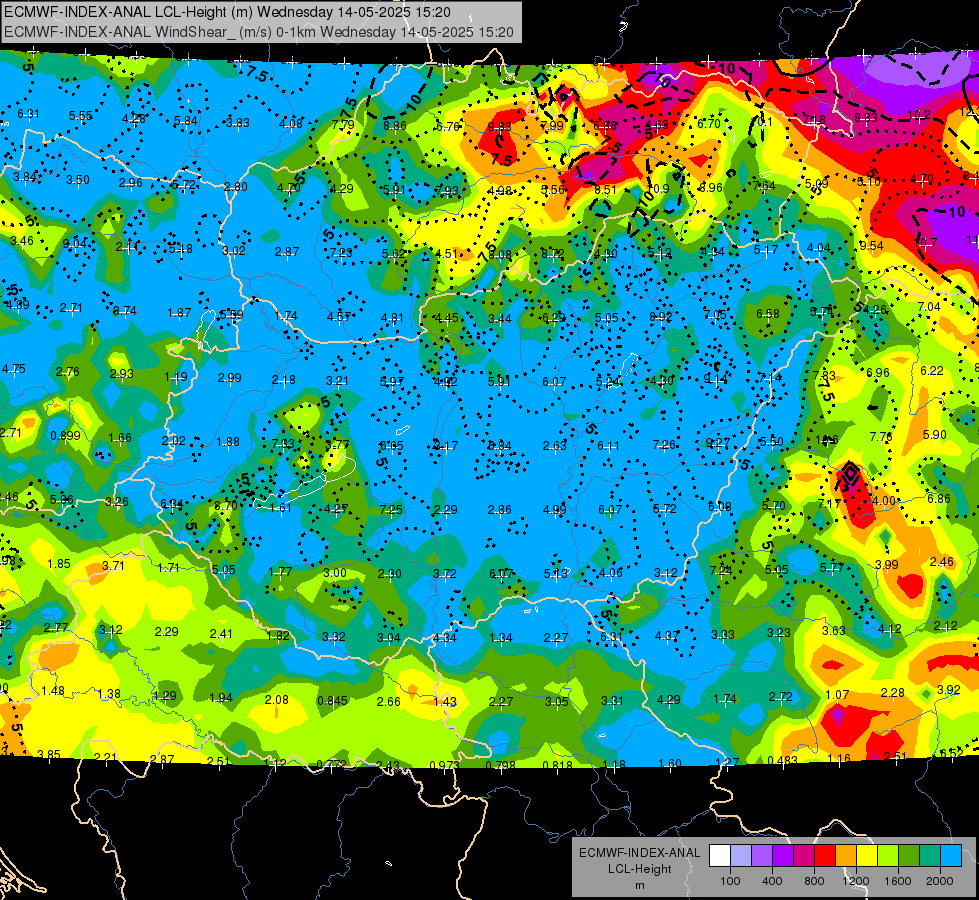
Task: Click the teal legend color swatch
Action: [930, 856]
